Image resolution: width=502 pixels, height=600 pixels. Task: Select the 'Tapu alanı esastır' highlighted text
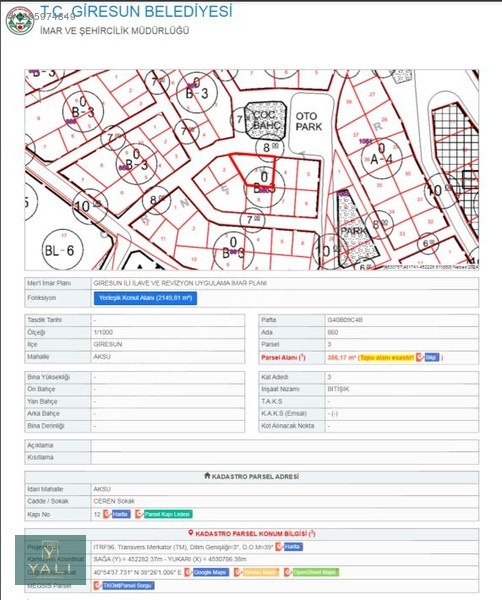pyautogui.click(x=387, y=357)
